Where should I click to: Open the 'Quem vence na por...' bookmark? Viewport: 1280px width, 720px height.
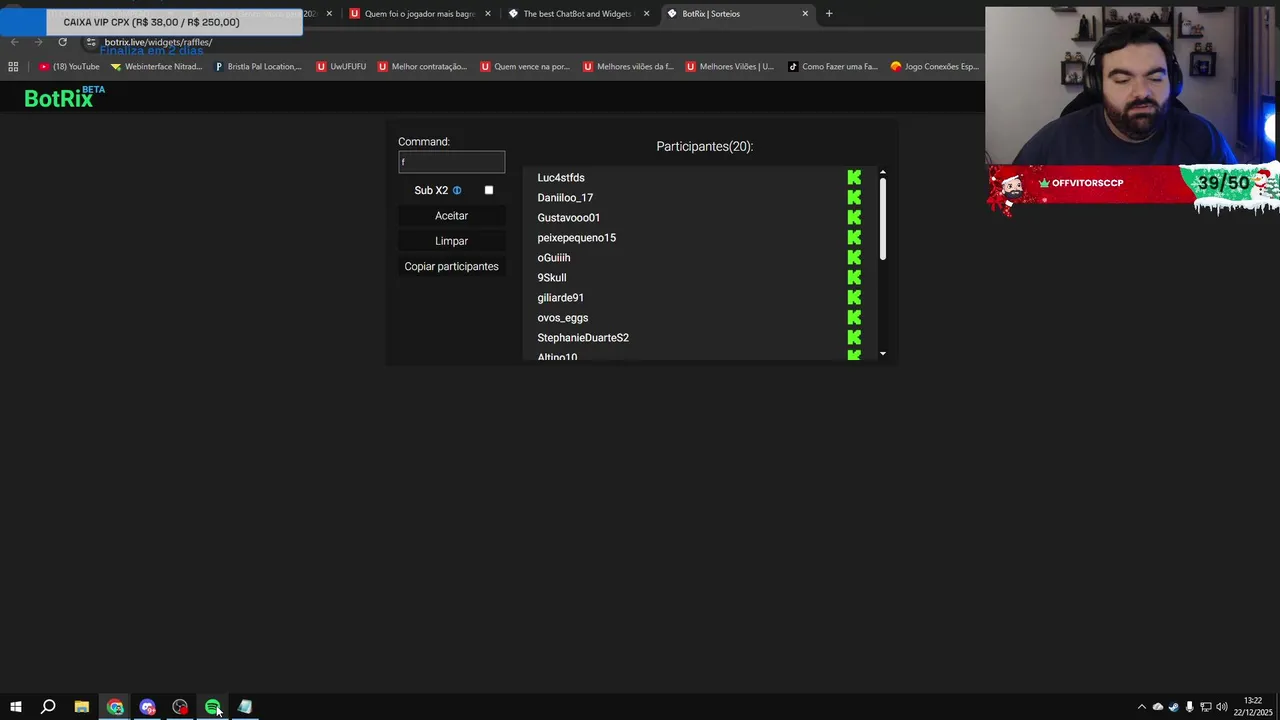[x=524, y=67]
